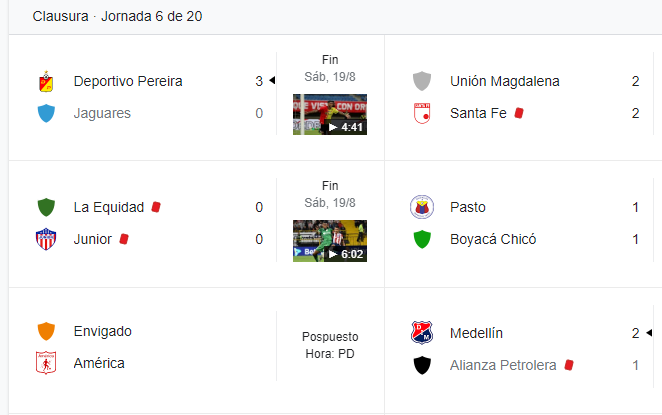This screenshot has height=415, width=662.
Task: Click the Deportivo Pereira team crest
Action: (46, 81)
